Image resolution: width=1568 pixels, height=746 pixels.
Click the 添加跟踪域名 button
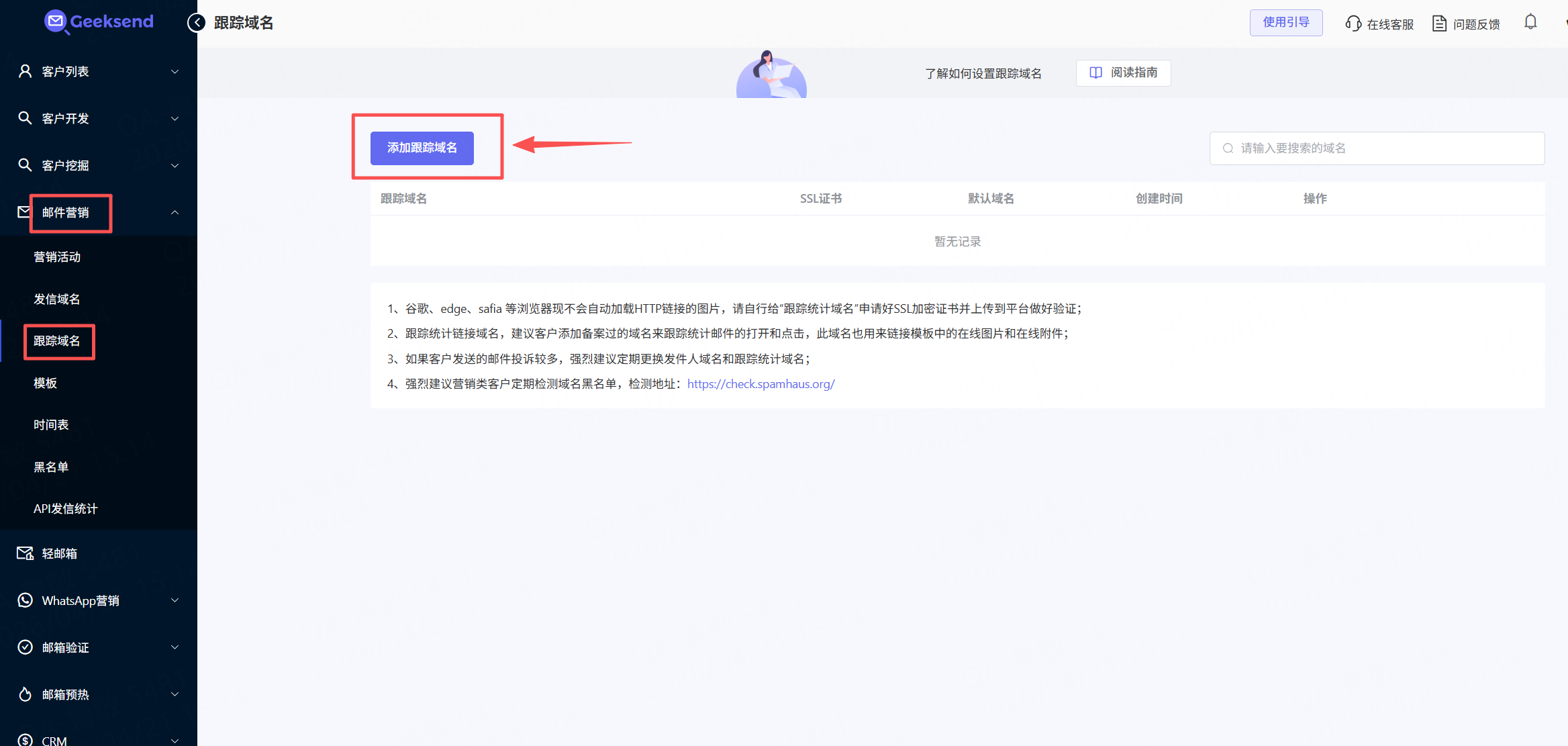click(x=422, y=148)
